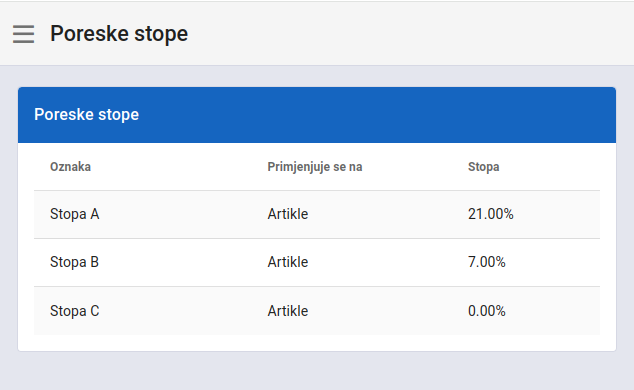Viewport: 634px width, 390px height.
Task: Sort by the Oznaka column header
Action: (x=70, y=167)
